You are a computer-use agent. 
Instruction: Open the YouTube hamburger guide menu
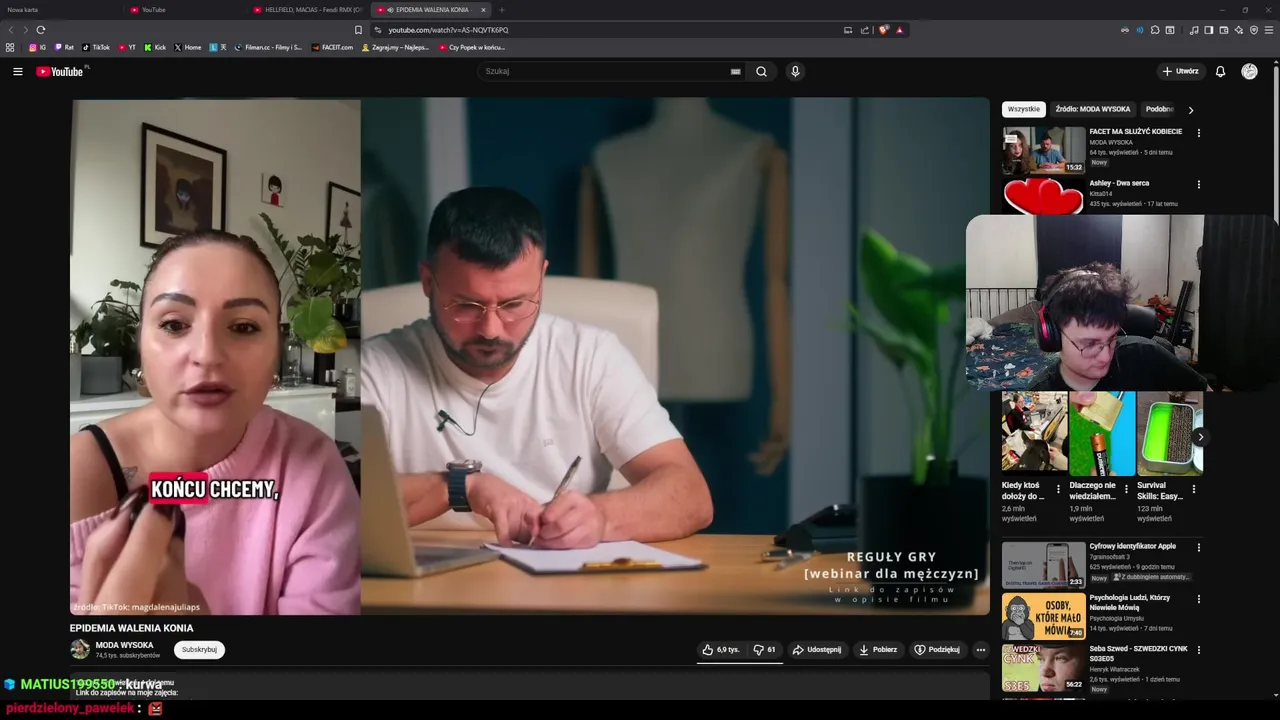tap(17, 71)
